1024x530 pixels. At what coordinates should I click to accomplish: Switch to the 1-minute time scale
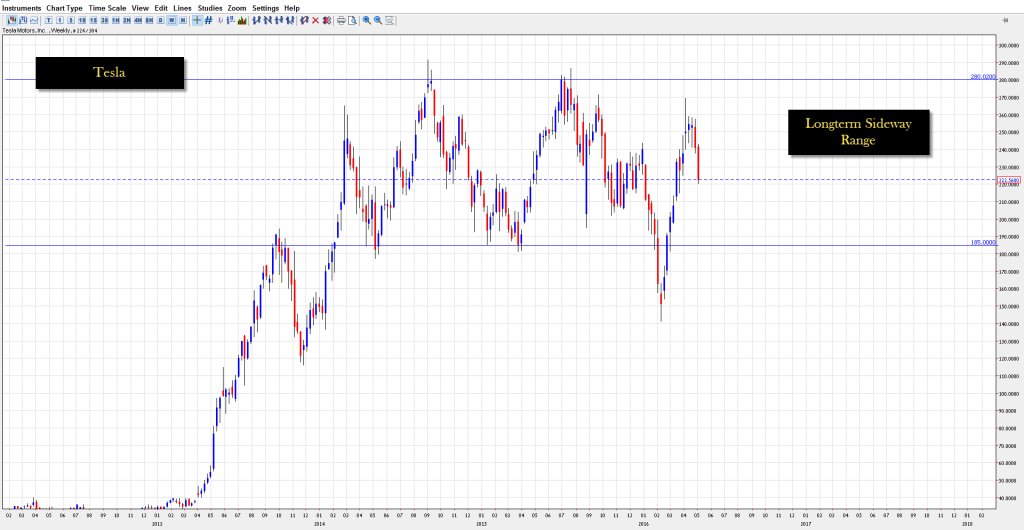(x=59, y=20)
